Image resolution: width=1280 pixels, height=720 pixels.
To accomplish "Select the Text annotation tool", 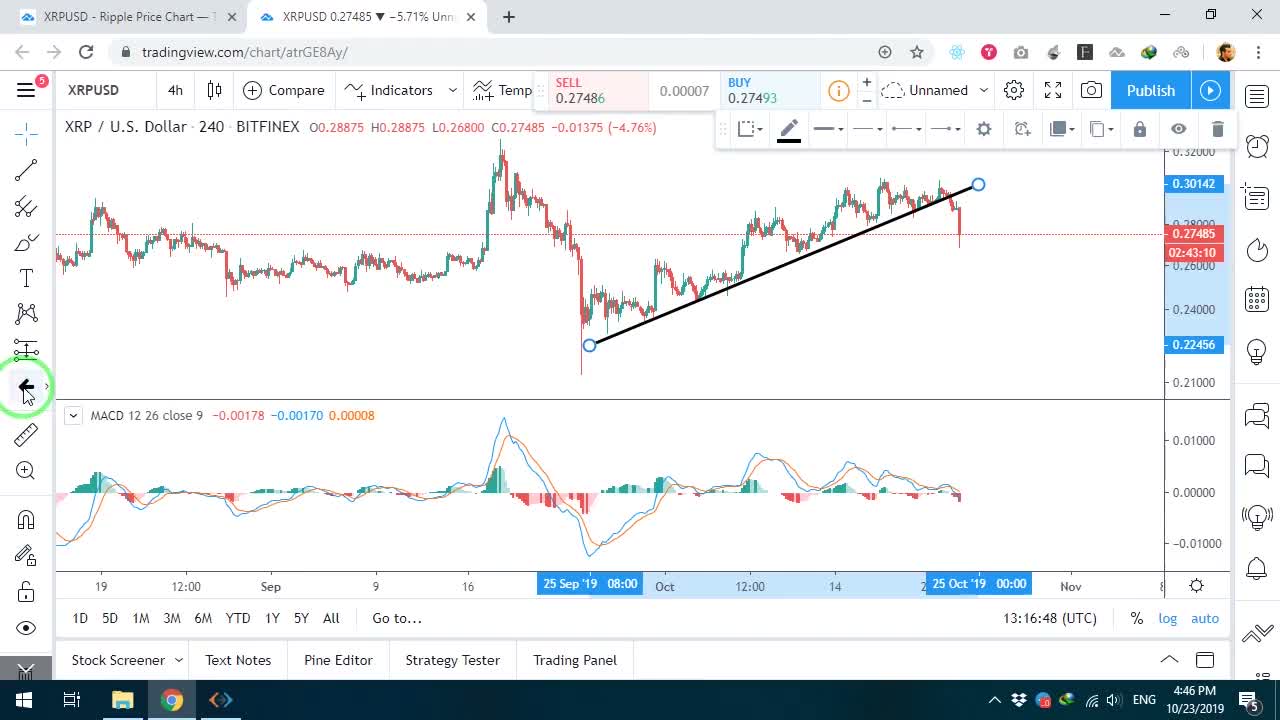I will (x=26, y=278).
